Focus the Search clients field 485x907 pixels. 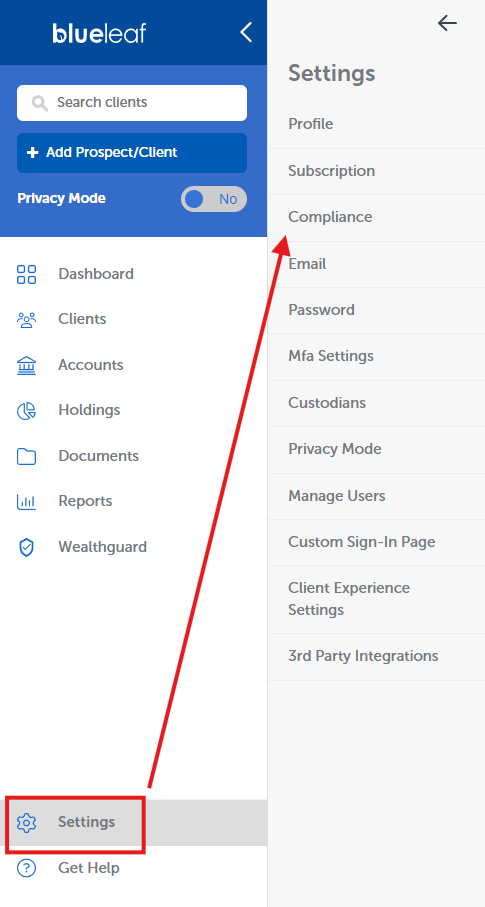tap(132, 103)
